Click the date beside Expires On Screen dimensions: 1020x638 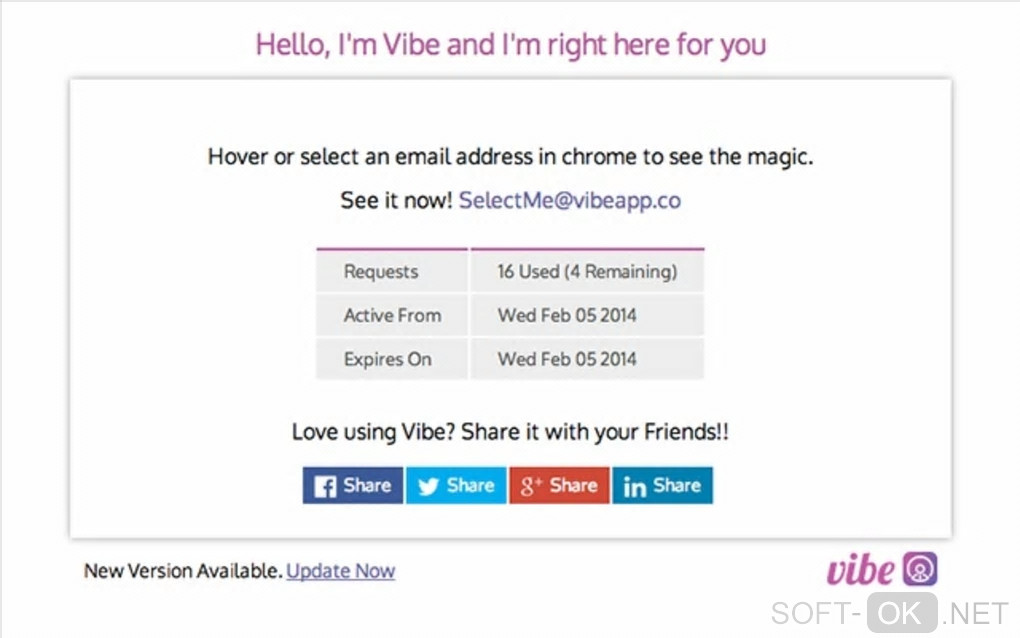[x=567, y=359]
